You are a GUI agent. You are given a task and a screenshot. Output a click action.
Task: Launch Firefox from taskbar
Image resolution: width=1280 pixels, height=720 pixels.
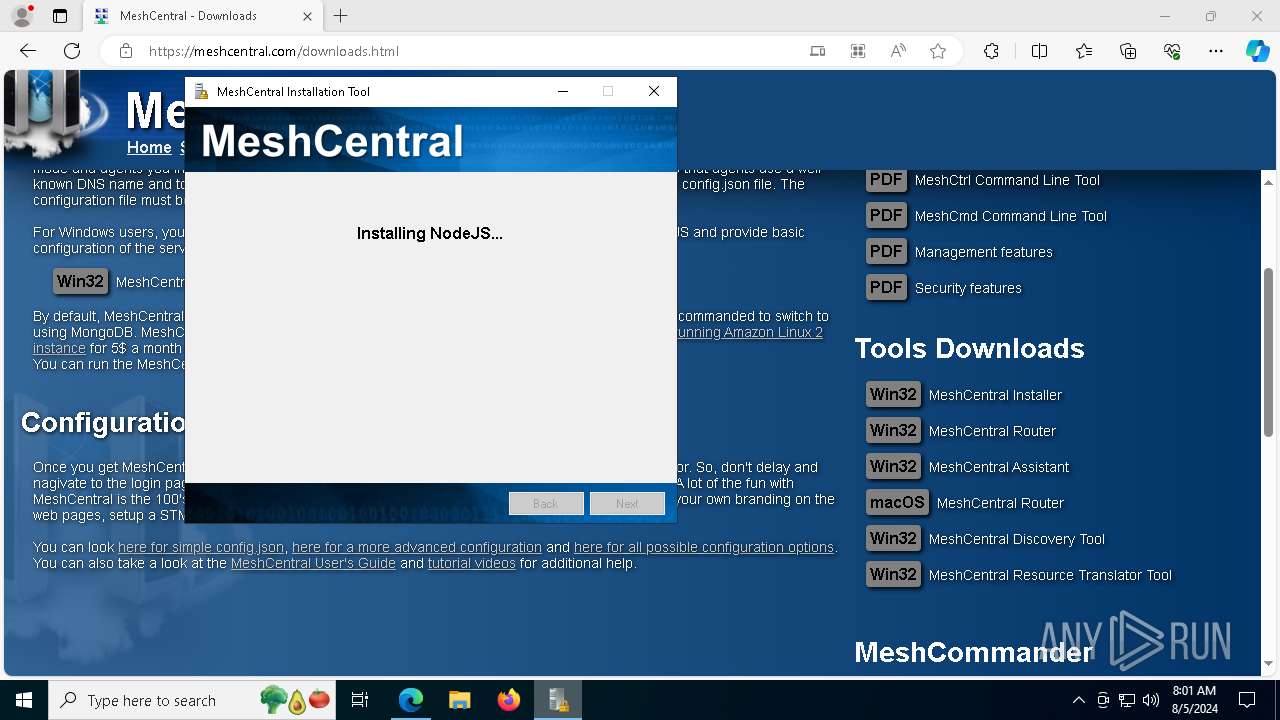[509, 700]
